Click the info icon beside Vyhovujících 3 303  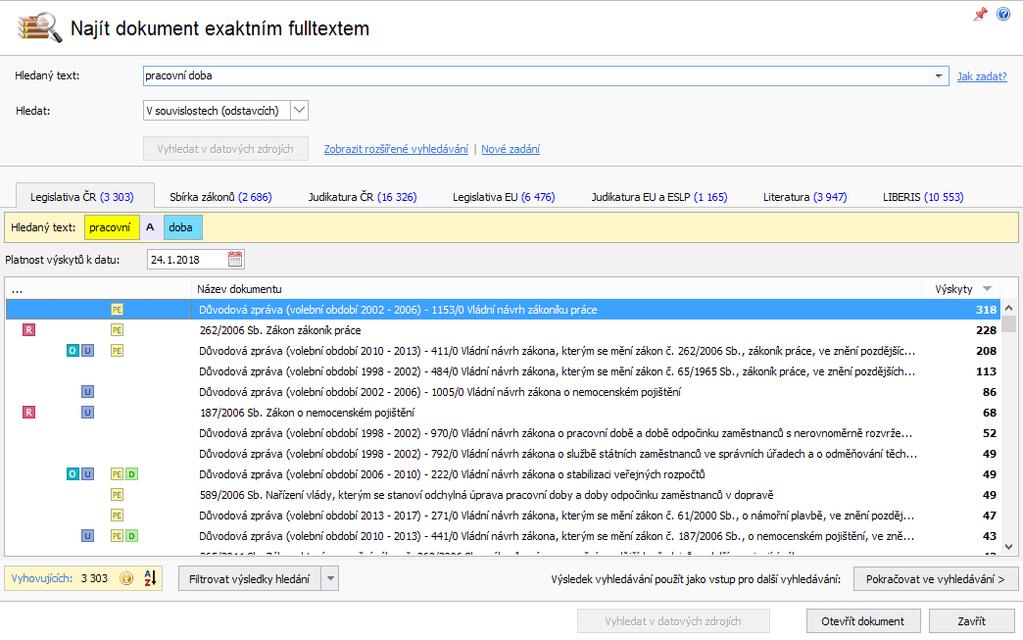pos(127,579)
